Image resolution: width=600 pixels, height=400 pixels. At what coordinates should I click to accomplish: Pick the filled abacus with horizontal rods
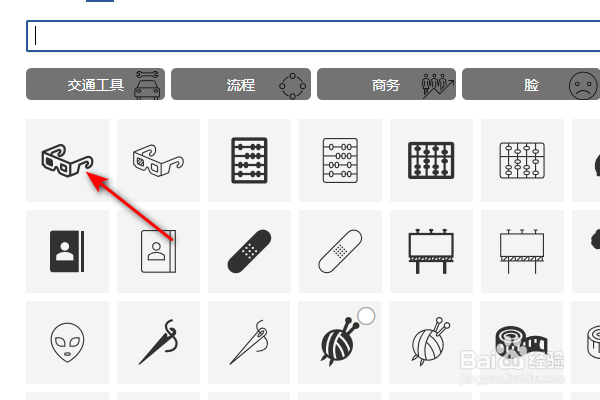tap(249, 160)
